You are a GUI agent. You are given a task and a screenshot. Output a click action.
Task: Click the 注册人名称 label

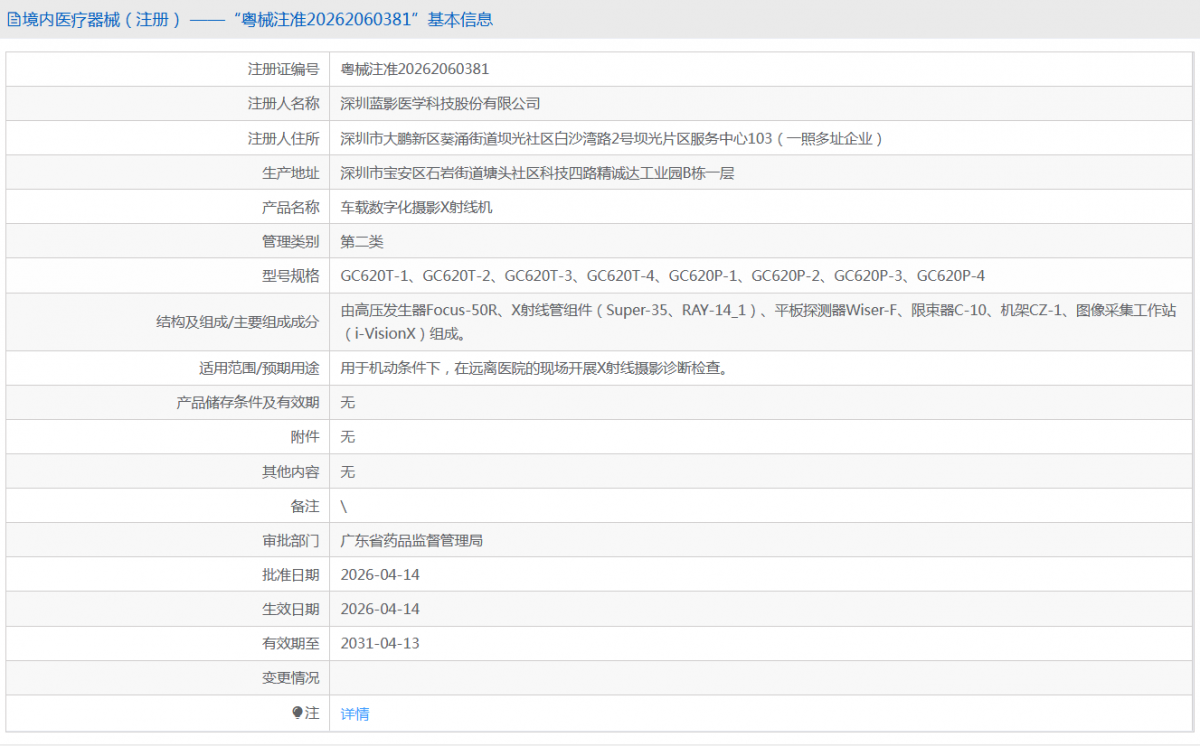pos(283,103)
